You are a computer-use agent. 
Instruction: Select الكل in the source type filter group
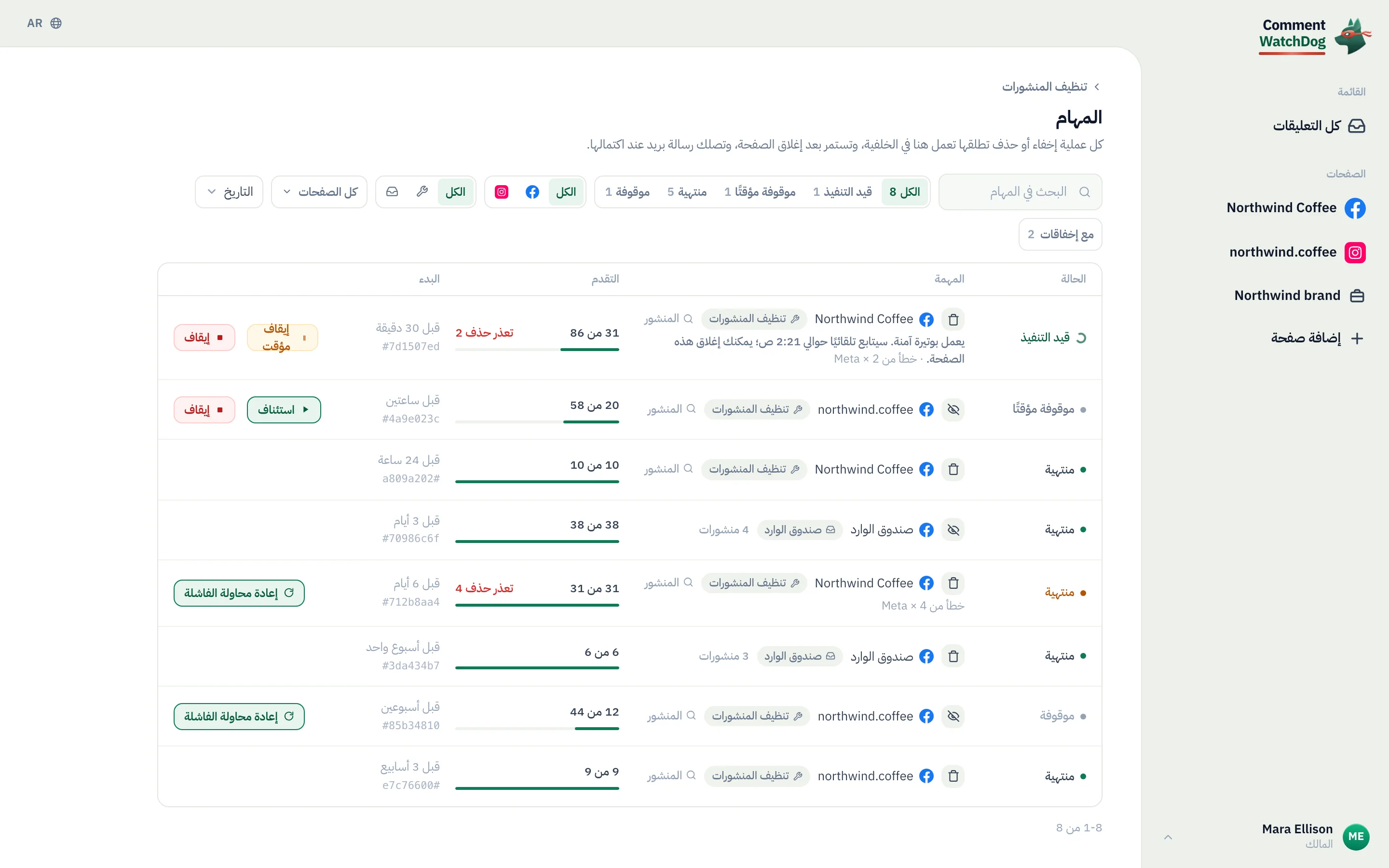(x=456, y=192)
